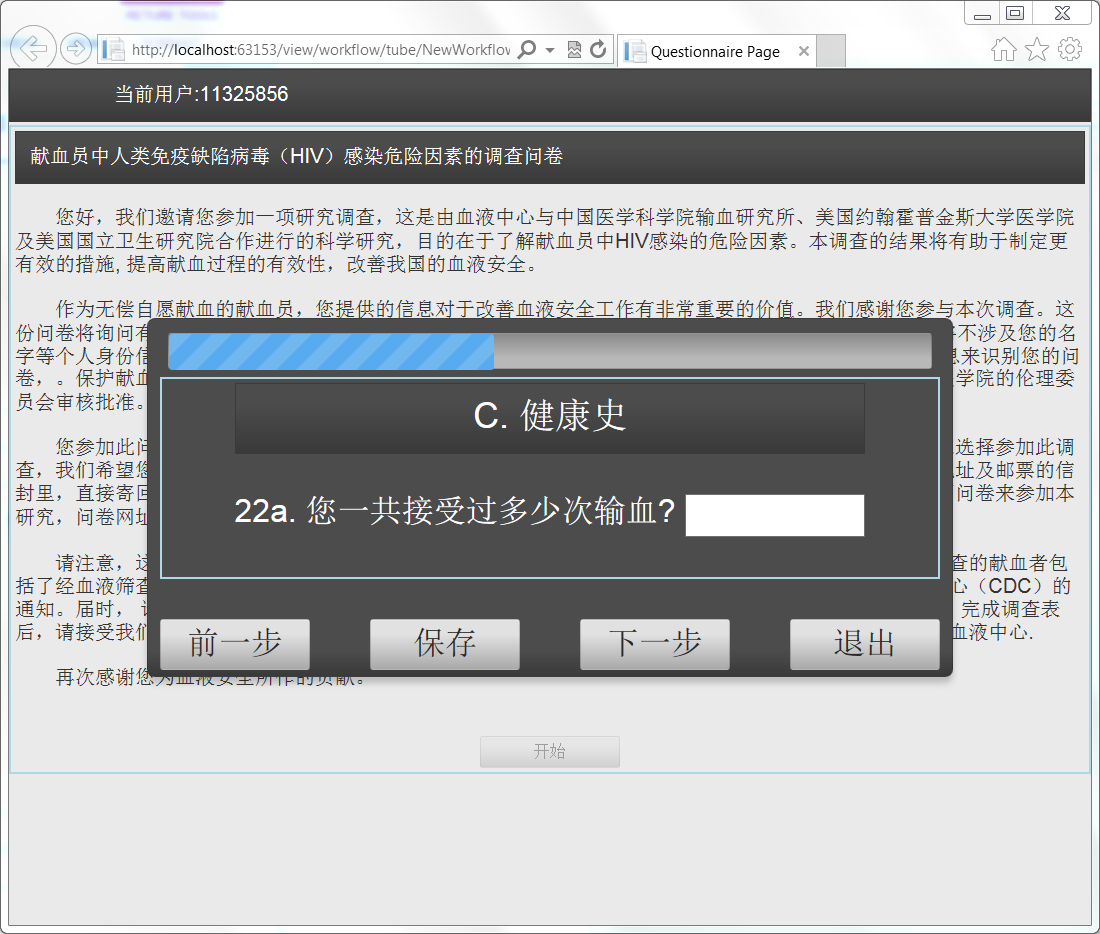Viewport: 1100px width, 934px height.
Task: Click the blood transfusion count input box
Action: coord(774,515)
